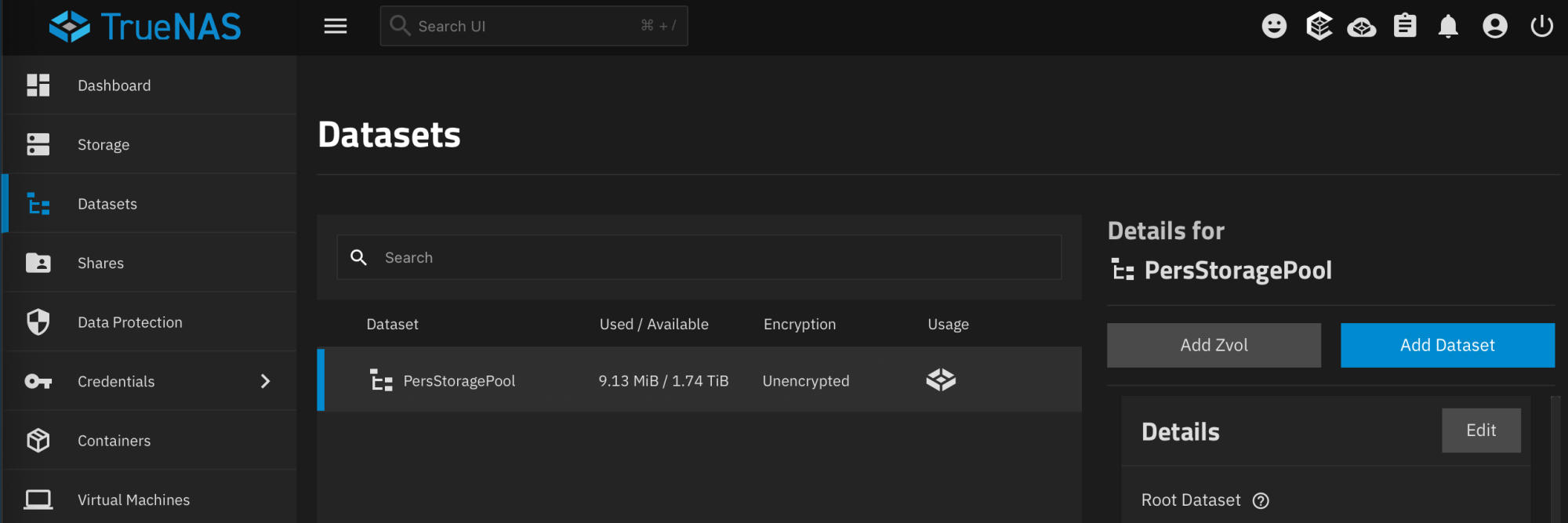Image resolution: width=1568 pixels, height=523 pixels.
Task: Click the Root Dataset help icon
Action: coord(1261,500)
